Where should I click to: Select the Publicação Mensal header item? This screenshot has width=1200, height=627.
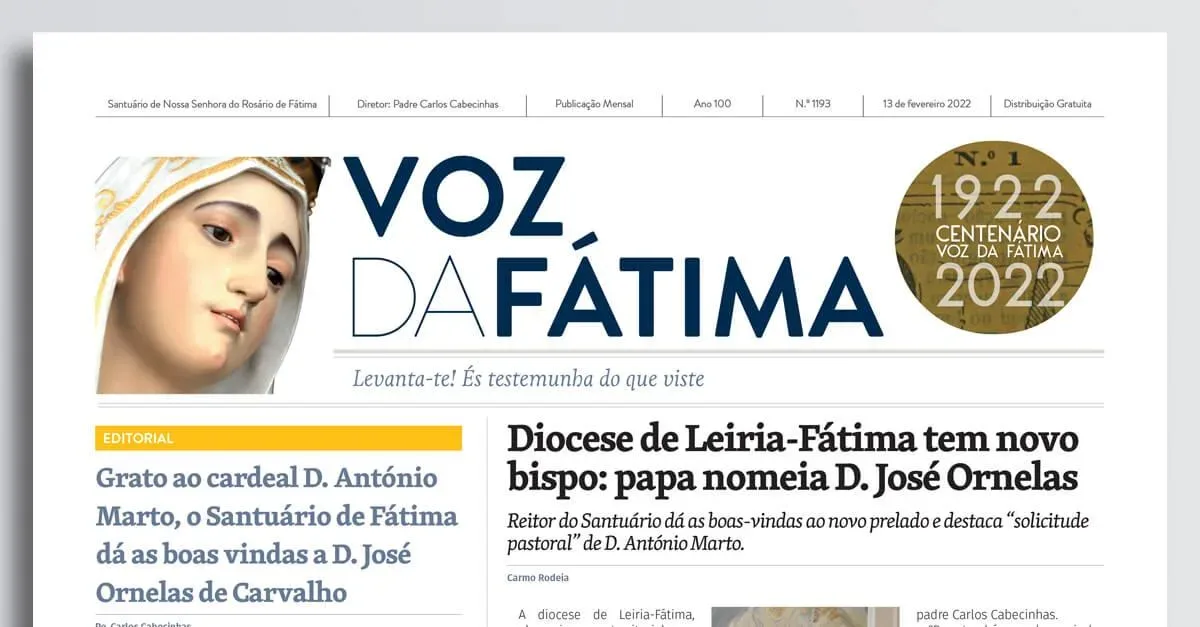(x=594, y=104)
